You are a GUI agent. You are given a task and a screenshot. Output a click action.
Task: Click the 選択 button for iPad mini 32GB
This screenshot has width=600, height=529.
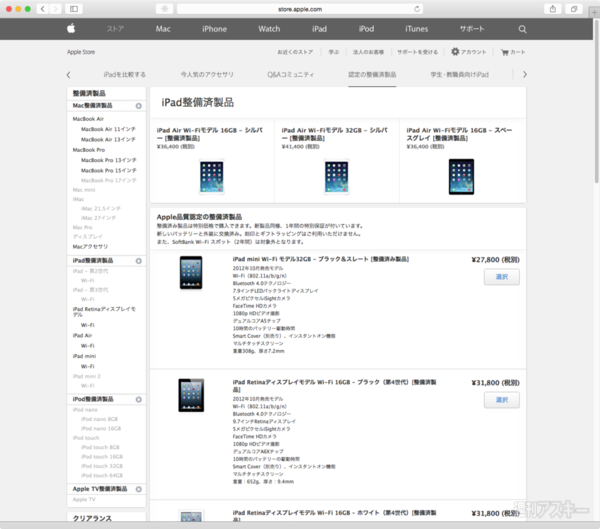502,277
